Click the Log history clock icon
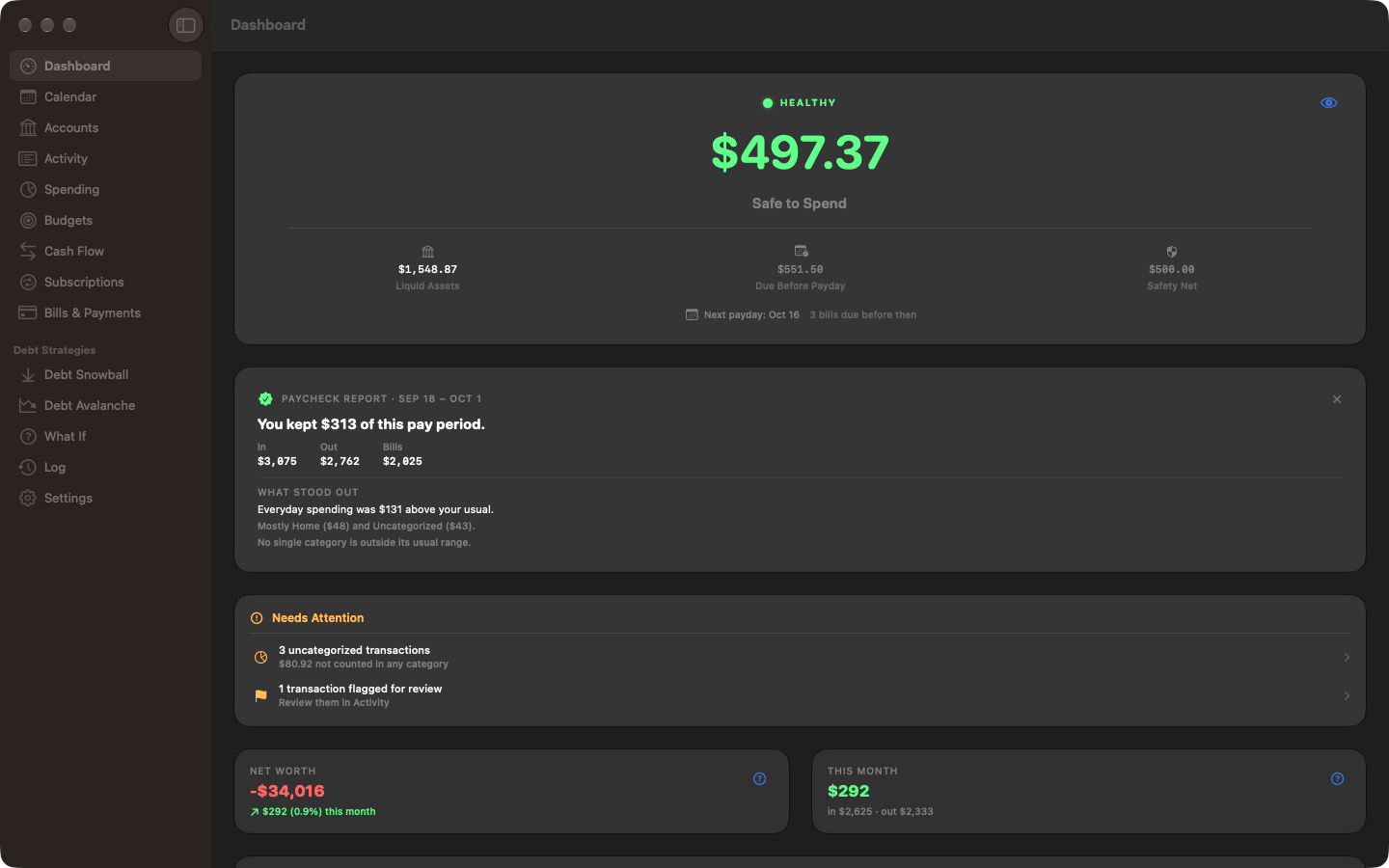This screenshot has width=1389, height=868. coord(28,467)
